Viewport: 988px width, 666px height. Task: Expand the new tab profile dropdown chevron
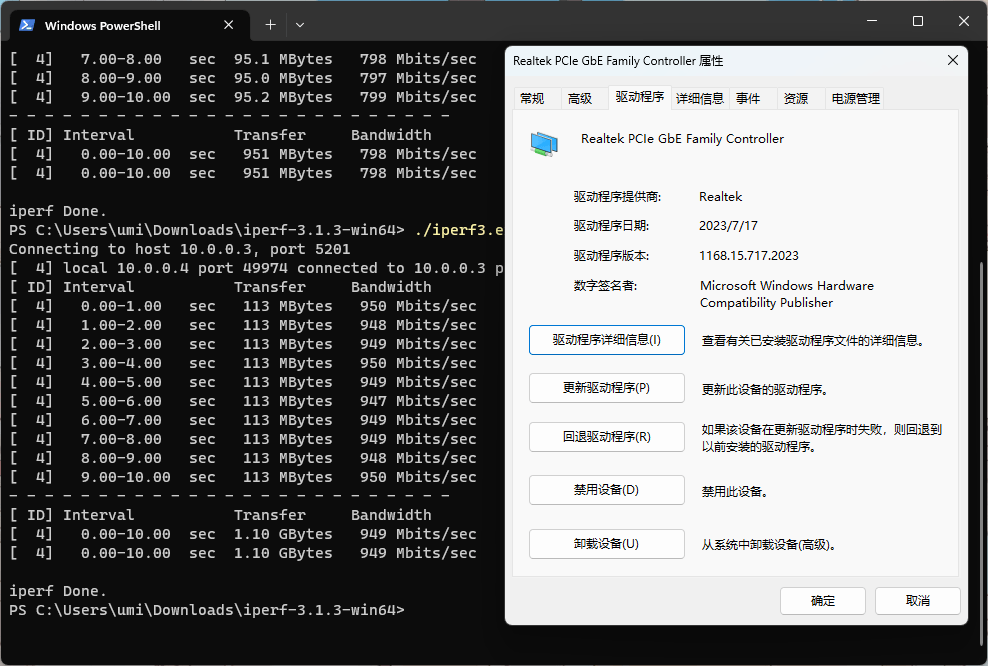point(300,24)
